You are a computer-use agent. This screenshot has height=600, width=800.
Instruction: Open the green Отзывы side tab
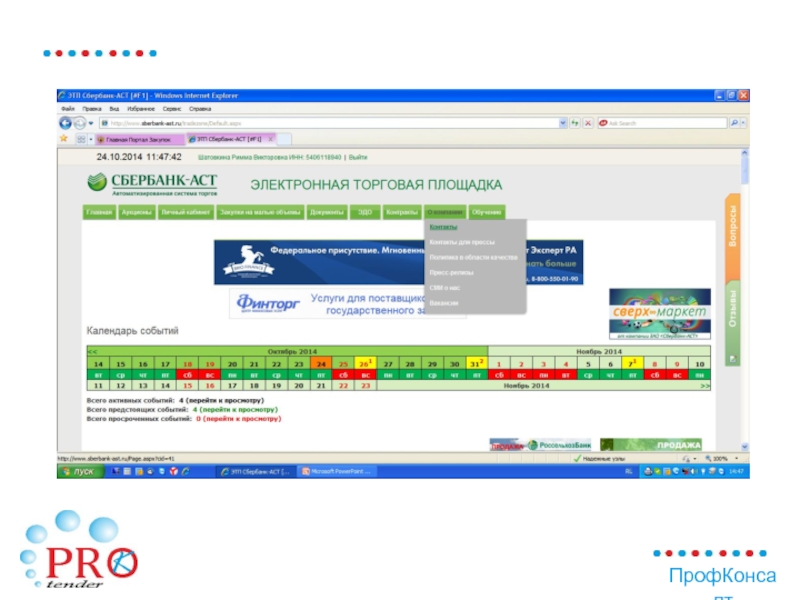pyautogui.click(x=733, y=321)
